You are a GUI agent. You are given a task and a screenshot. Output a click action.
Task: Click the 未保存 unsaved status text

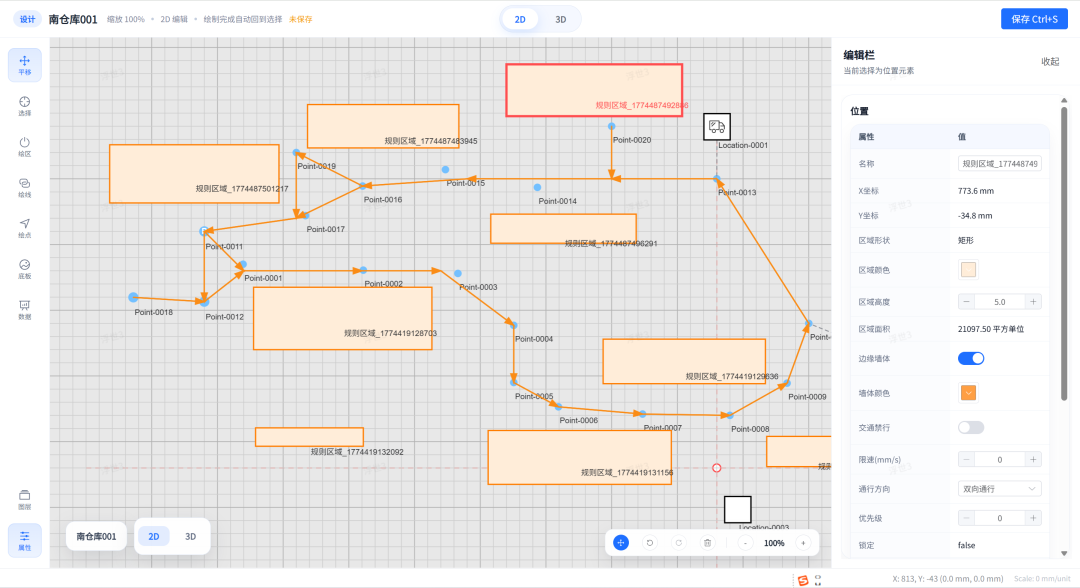pos(300,19)
